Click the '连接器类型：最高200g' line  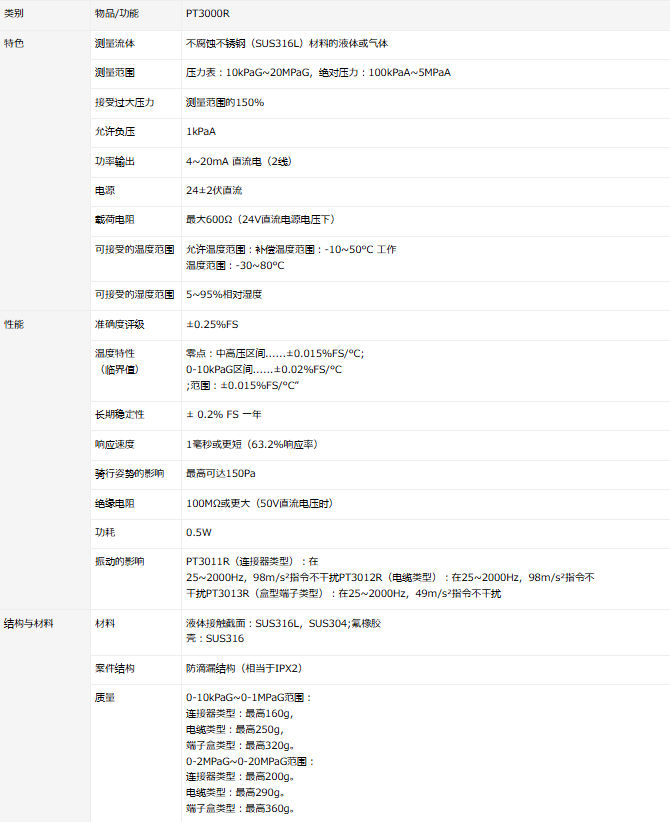point(240,776)
